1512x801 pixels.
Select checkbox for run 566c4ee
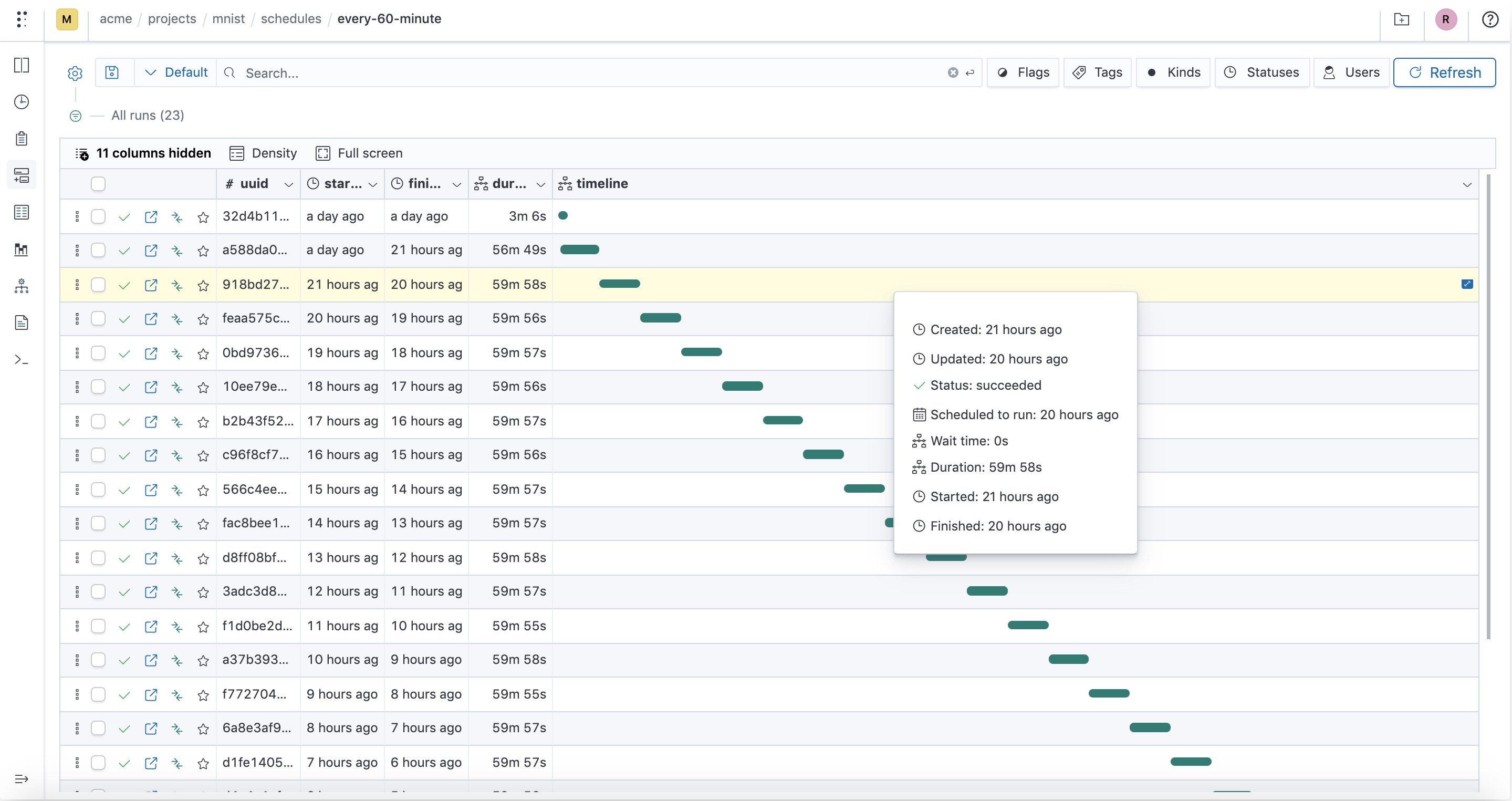98,490
